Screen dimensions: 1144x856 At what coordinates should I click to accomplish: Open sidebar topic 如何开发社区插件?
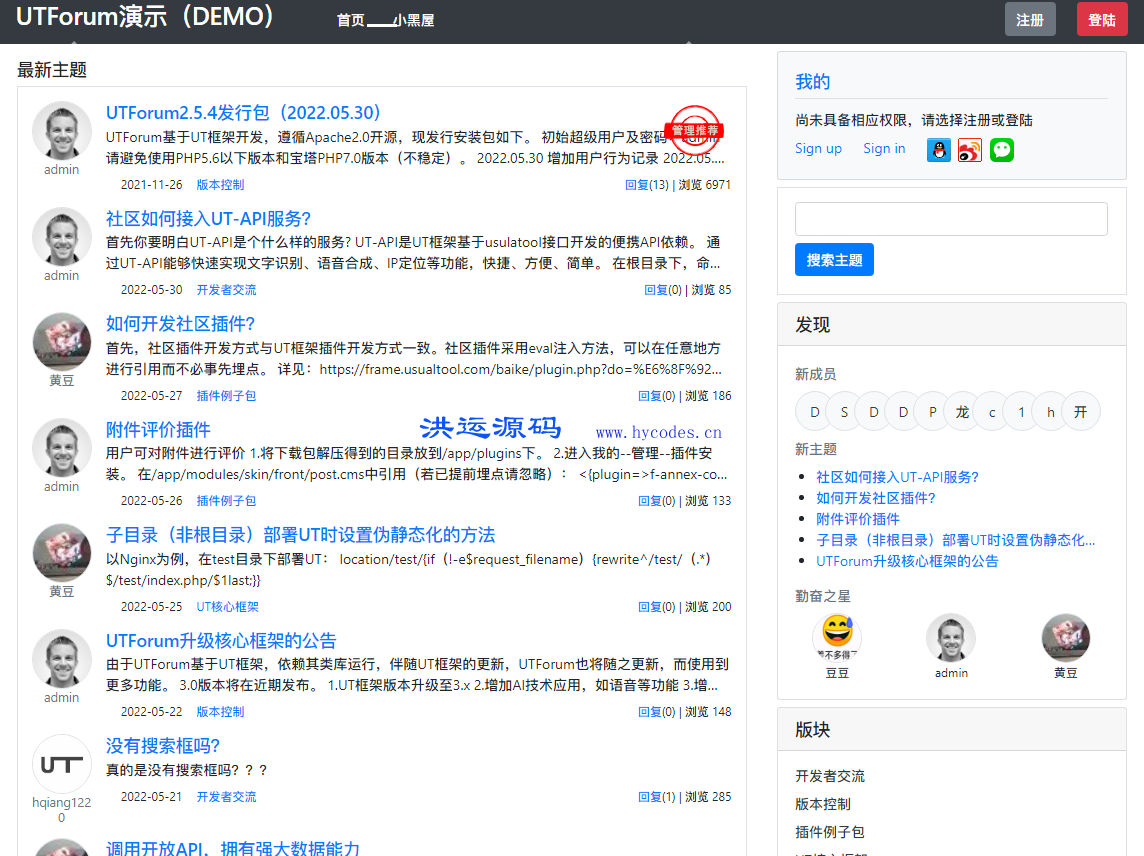pyautogui.click(x=876, y=498)
